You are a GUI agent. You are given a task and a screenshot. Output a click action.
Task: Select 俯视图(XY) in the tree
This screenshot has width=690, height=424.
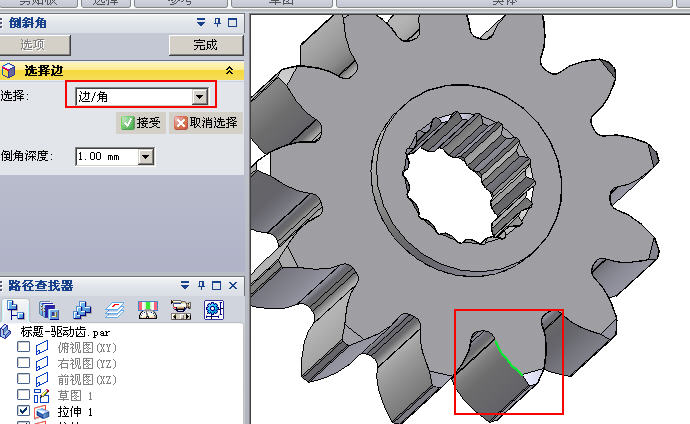click(x=87, y=347)
